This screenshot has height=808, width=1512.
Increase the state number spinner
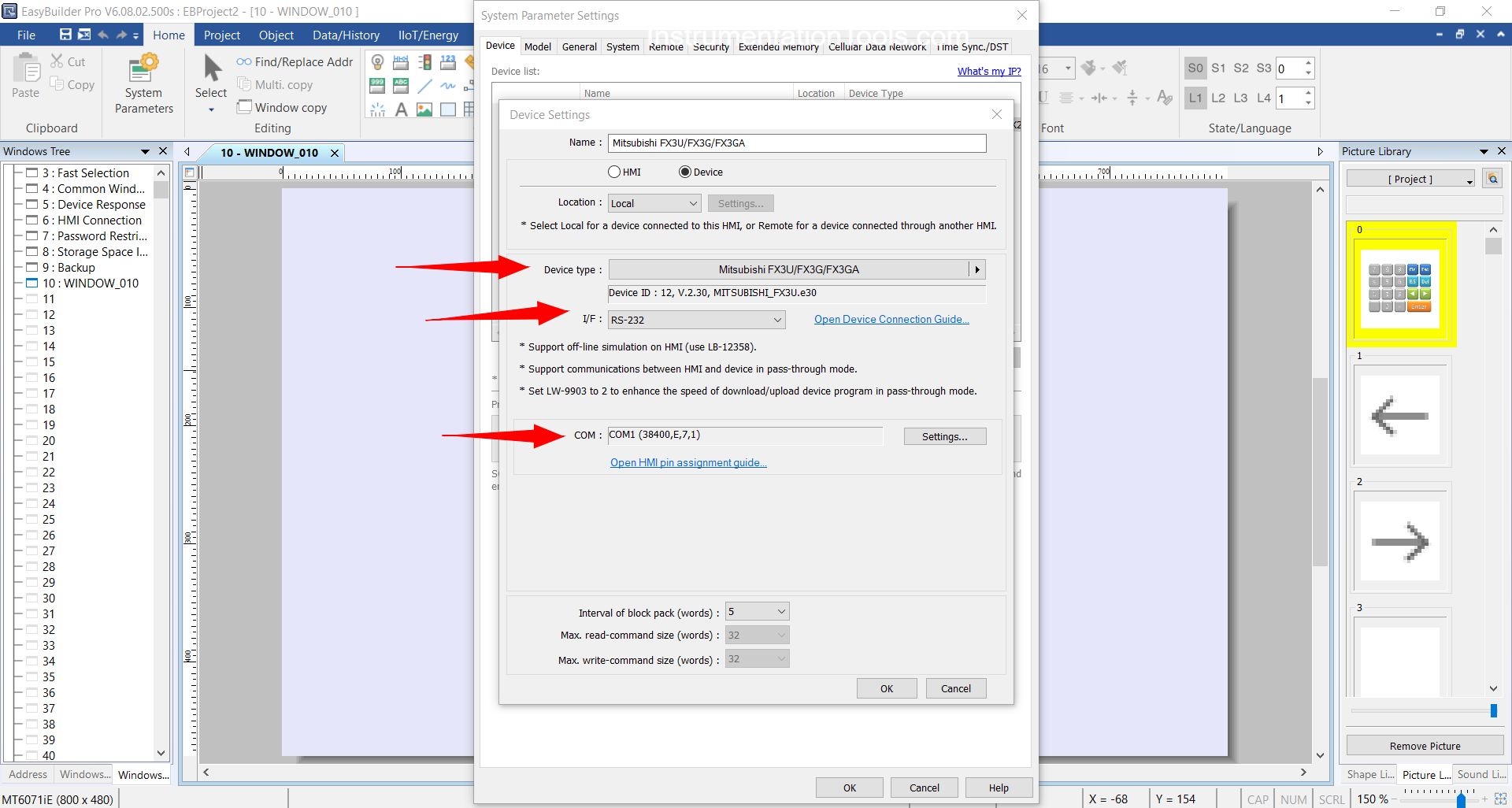[1308, 63]
